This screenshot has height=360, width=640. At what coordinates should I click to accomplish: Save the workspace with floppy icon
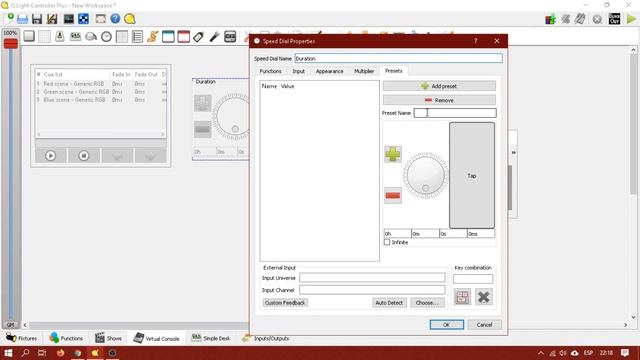pos(37,19)
